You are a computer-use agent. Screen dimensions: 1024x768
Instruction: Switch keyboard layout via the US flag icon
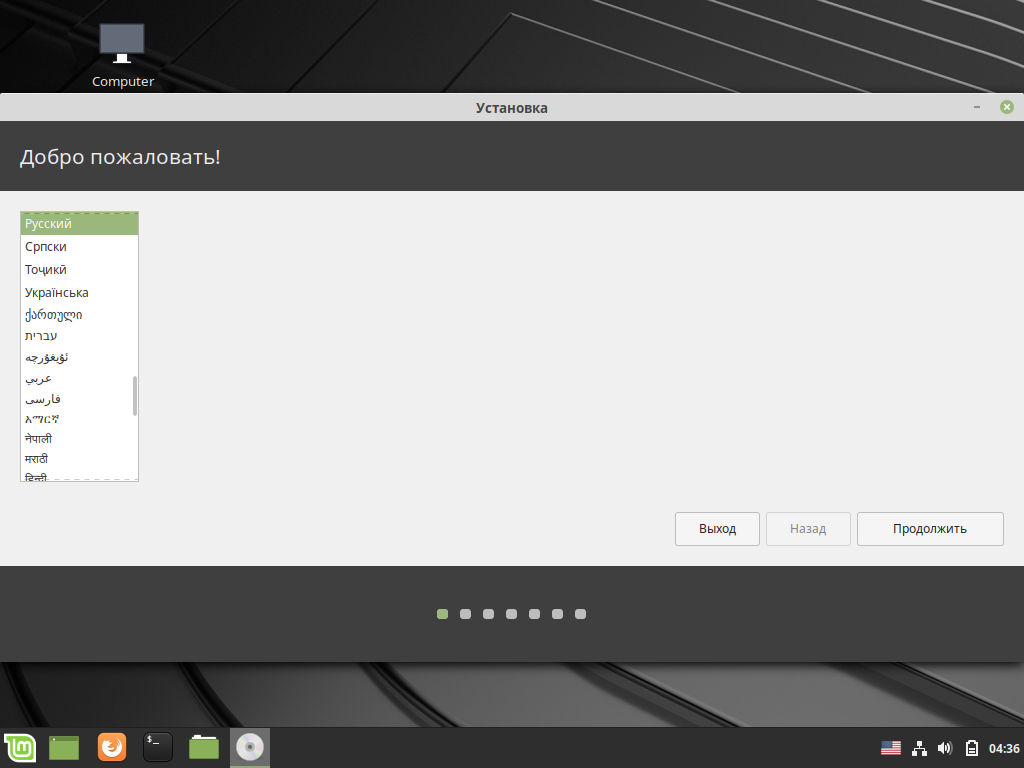coord(891,747)
